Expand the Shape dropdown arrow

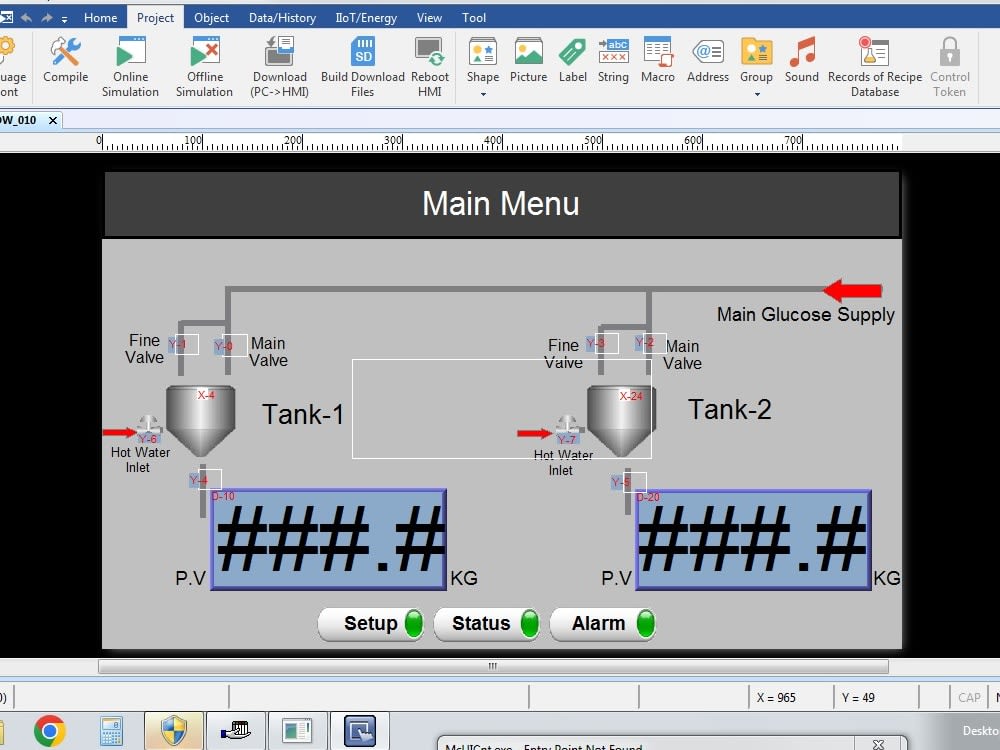point(482,93)
